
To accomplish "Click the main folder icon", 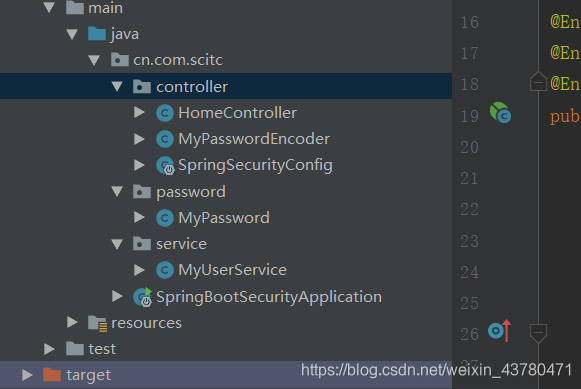I will click(75, 7).
